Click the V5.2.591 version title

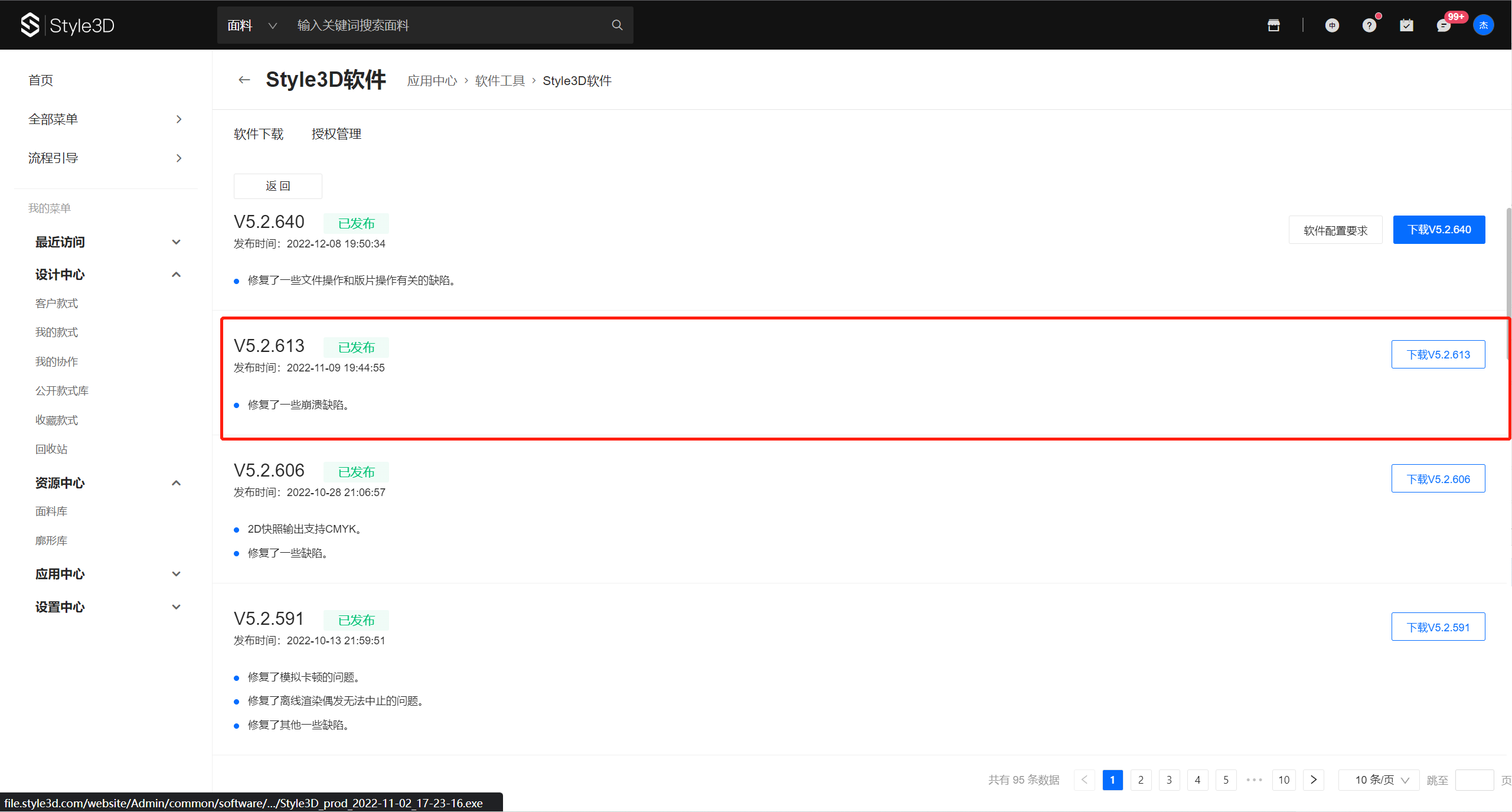(269, 619)
